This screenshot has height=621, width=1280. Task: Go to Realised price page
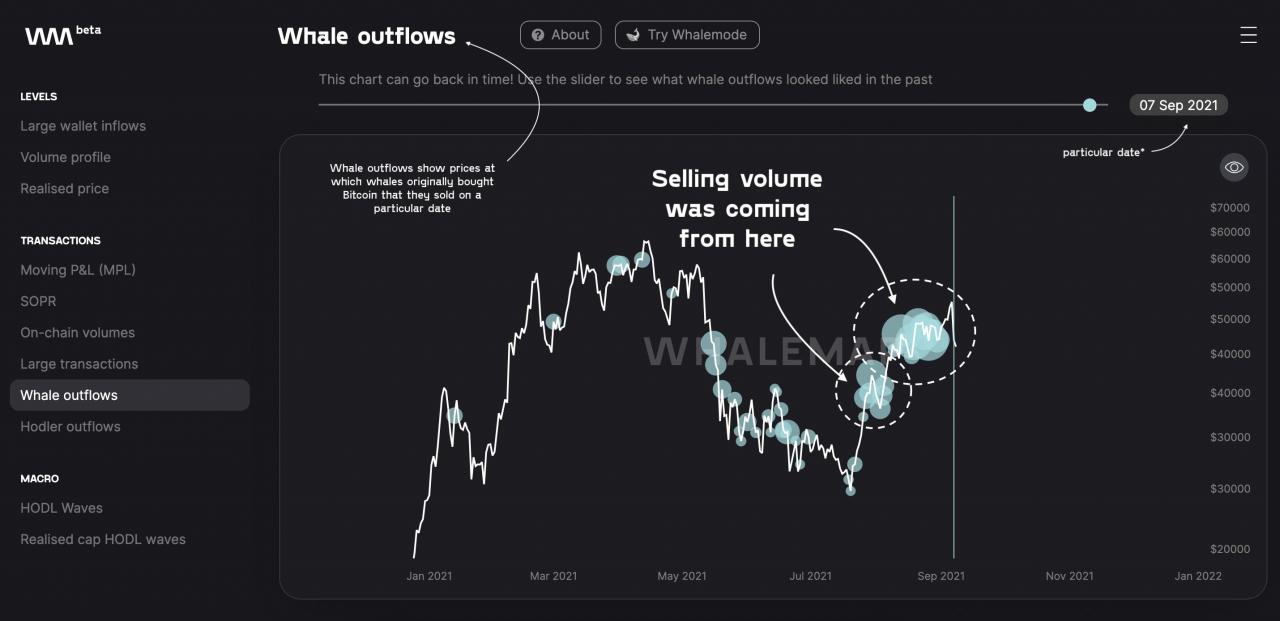click(65, 188)
